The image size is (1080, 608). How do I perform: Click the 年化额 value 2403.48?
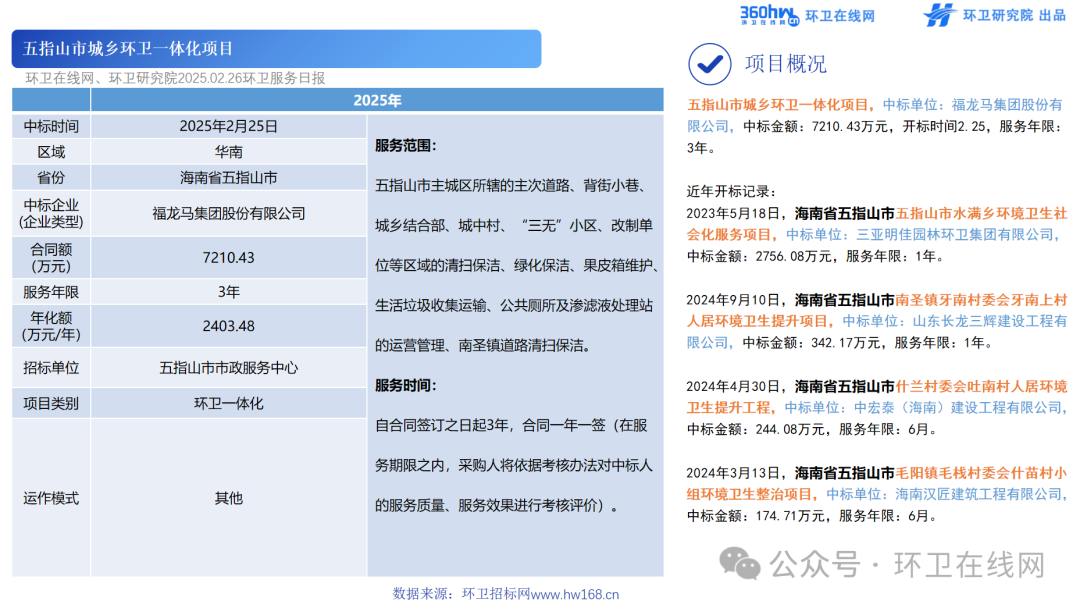point(229,326)
